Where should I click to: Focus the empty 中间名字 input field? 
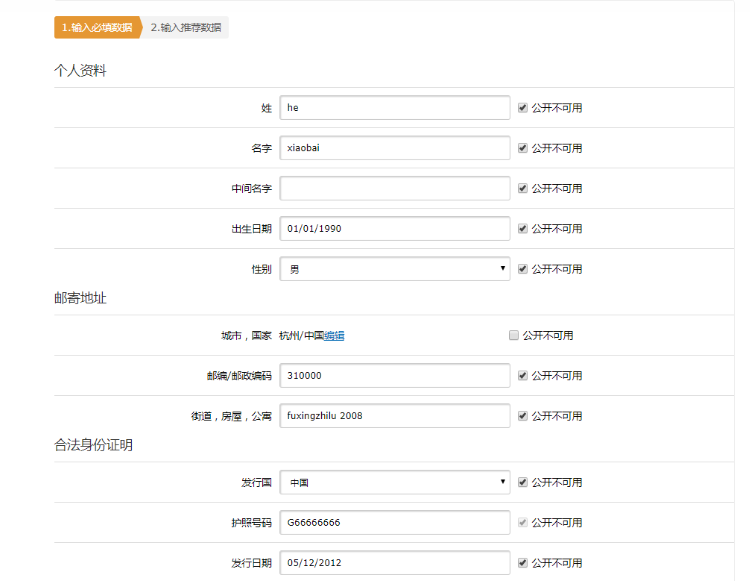click(395, 188)
